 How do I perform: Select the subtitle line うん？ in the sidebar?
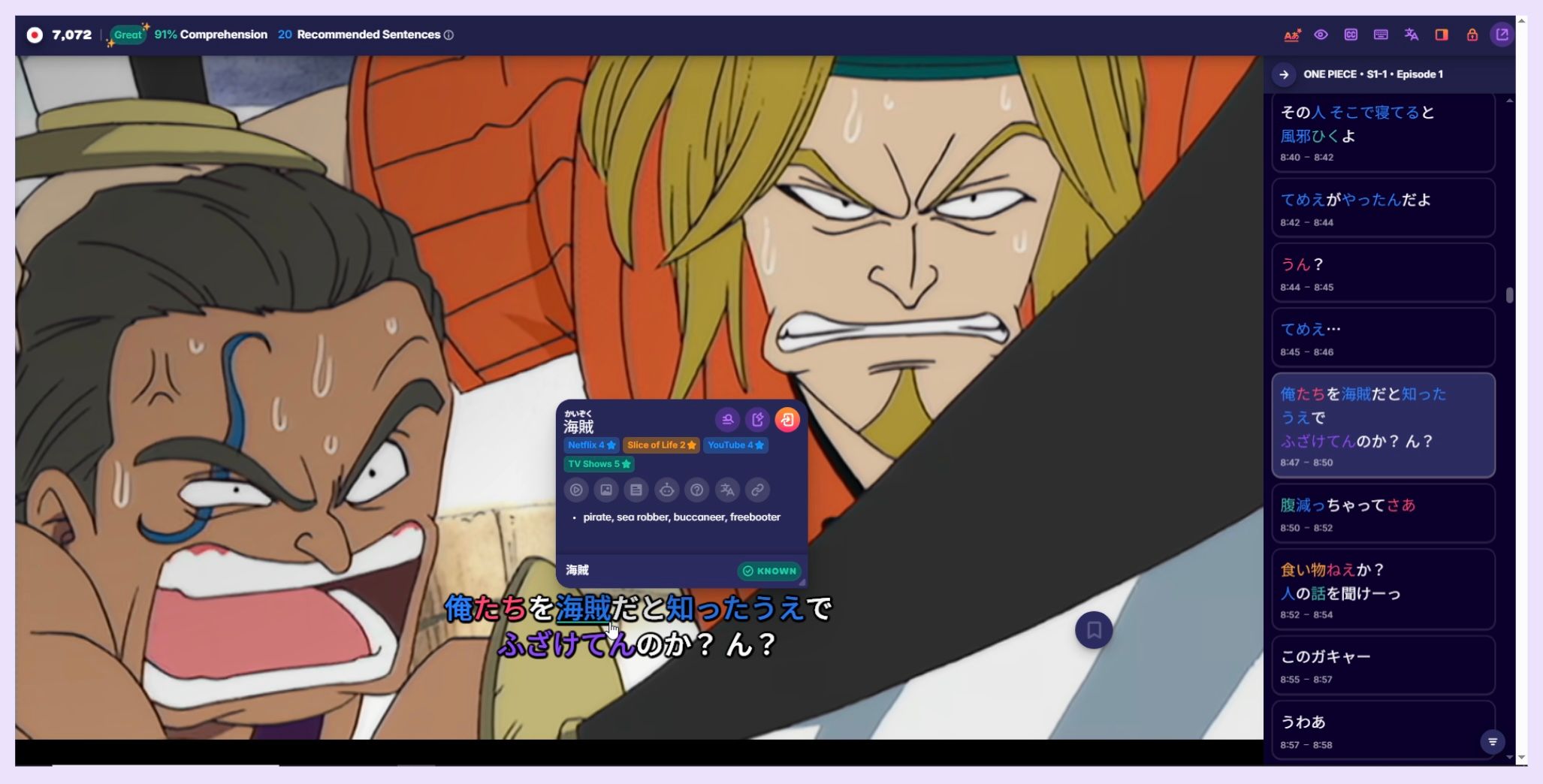click(1383, 273)
